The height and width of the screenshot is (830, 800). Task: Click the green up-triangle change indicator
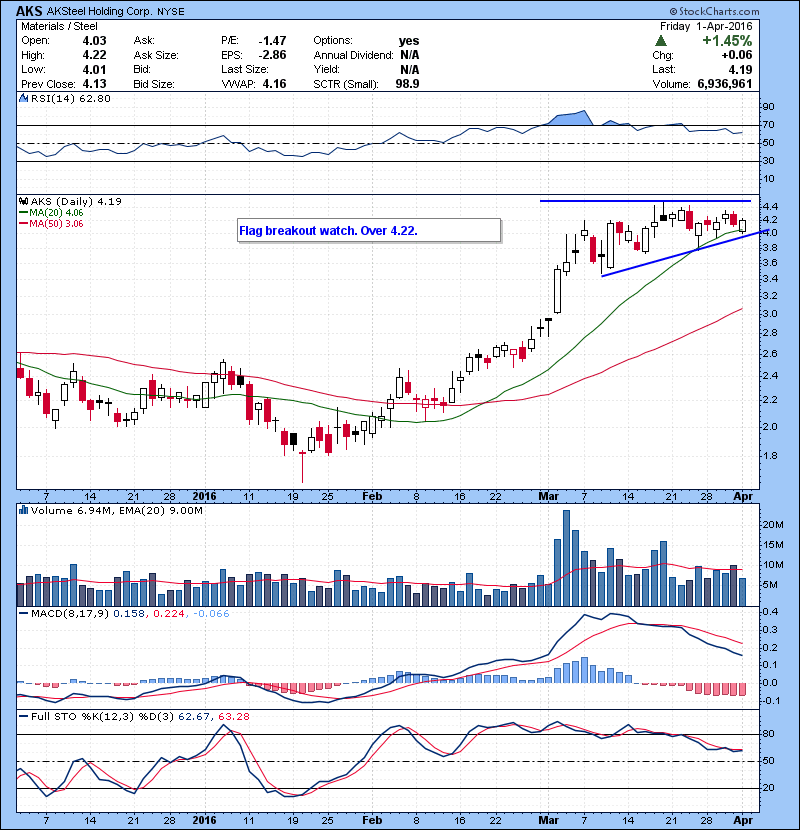(x=660, y=40)
